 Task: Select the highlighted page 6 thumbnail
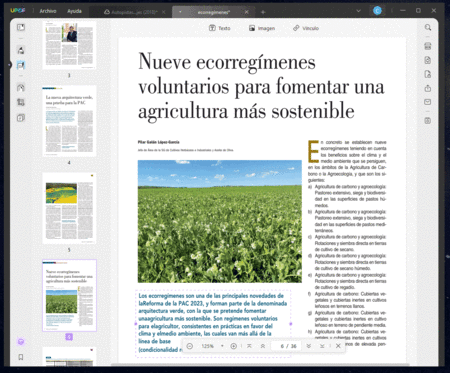pos(69,295)
